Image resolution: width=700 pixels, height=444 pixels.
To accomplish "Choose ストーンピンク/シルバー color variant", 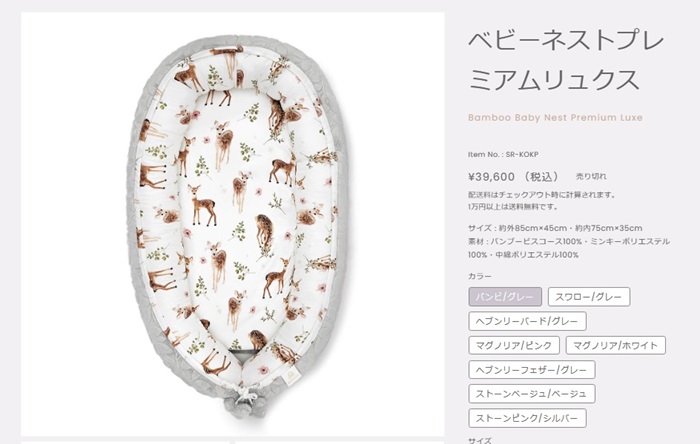I will click(x=527, y=419).
